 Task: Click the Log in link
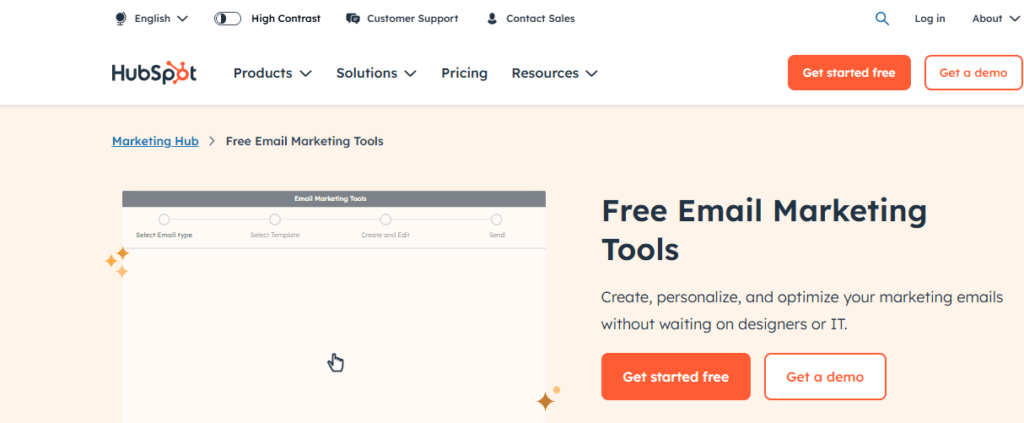929,19
